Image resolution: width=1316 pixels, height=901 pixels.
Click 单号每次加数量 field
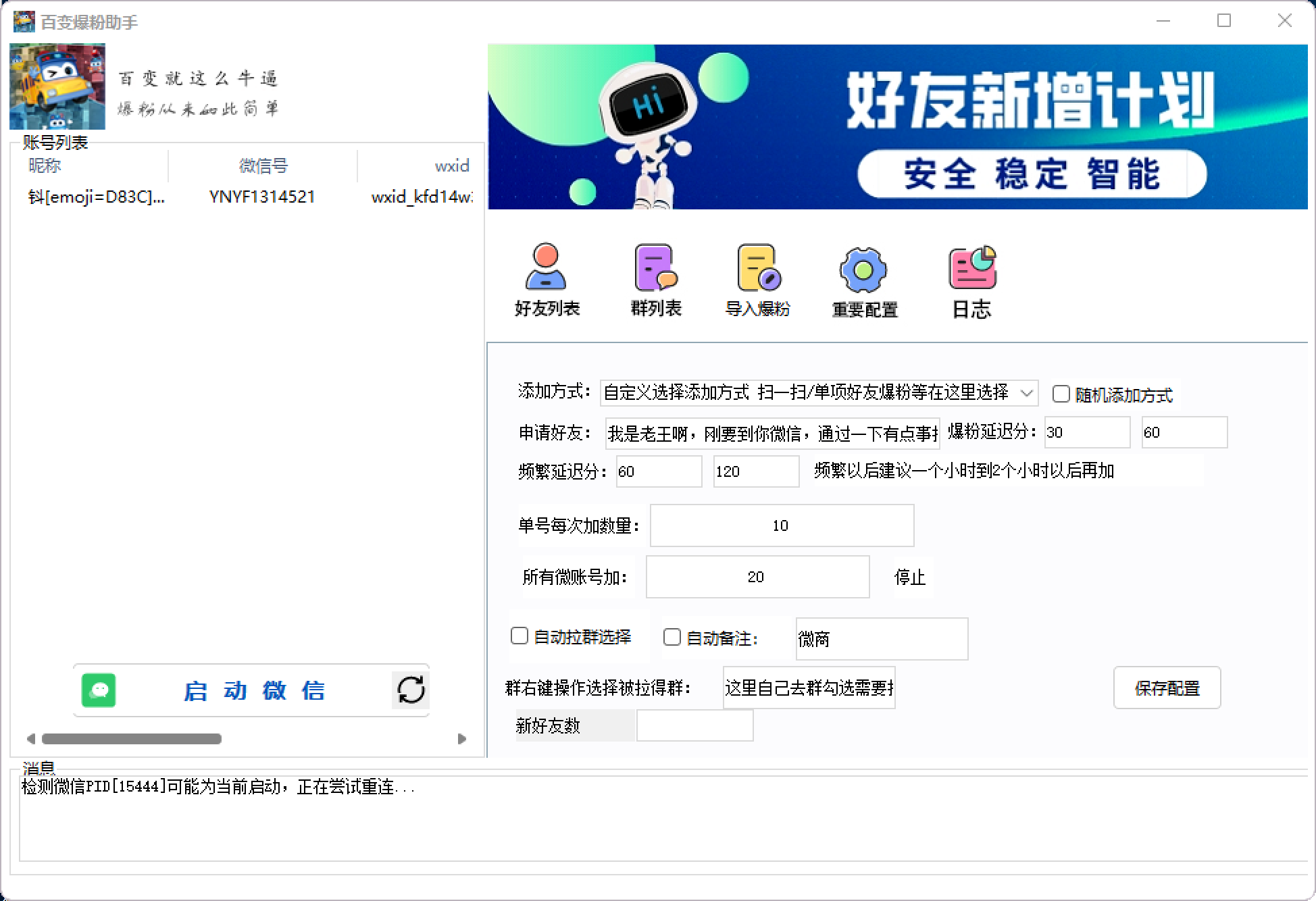point(782,525)
